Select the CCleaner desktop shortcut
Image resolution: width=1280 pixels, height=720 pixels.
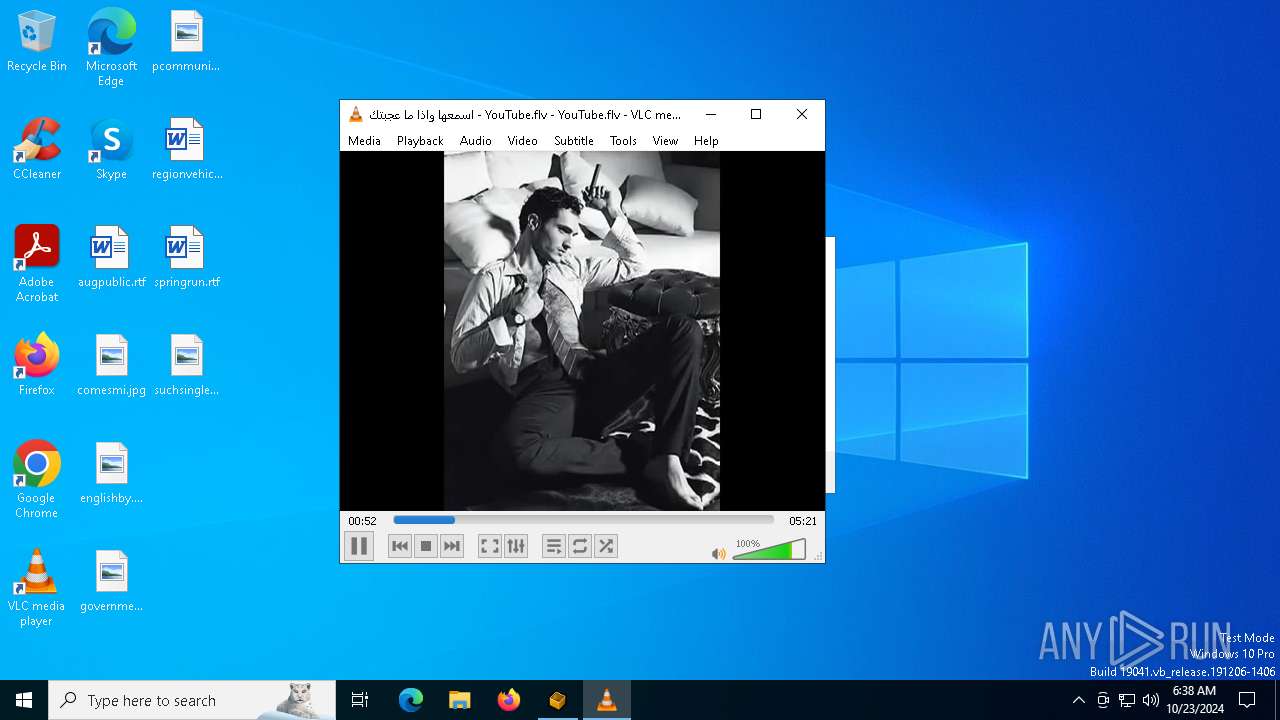[x=37, y=150]
